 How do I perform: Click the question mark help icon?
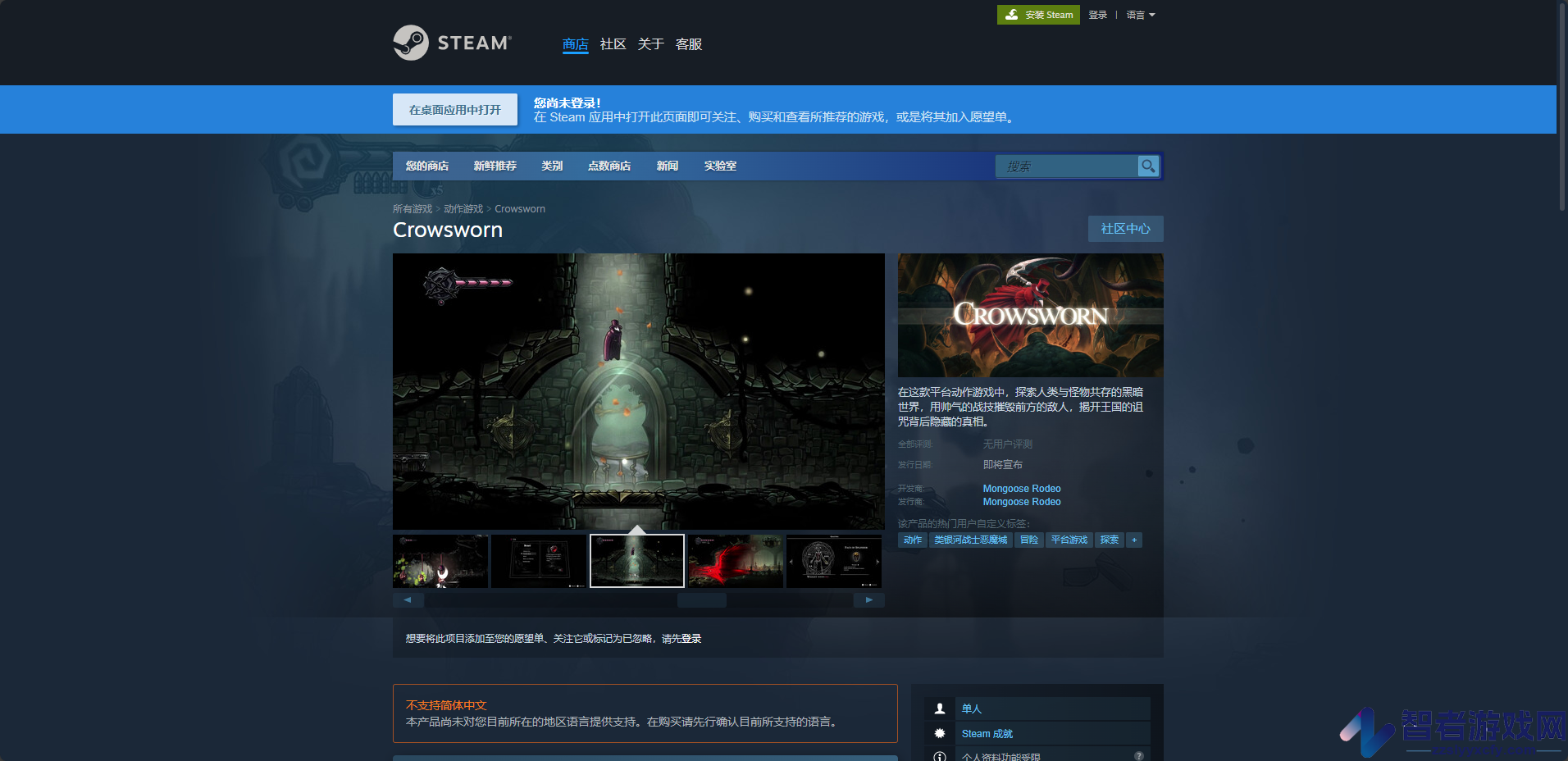click(x=1139, y=756)
